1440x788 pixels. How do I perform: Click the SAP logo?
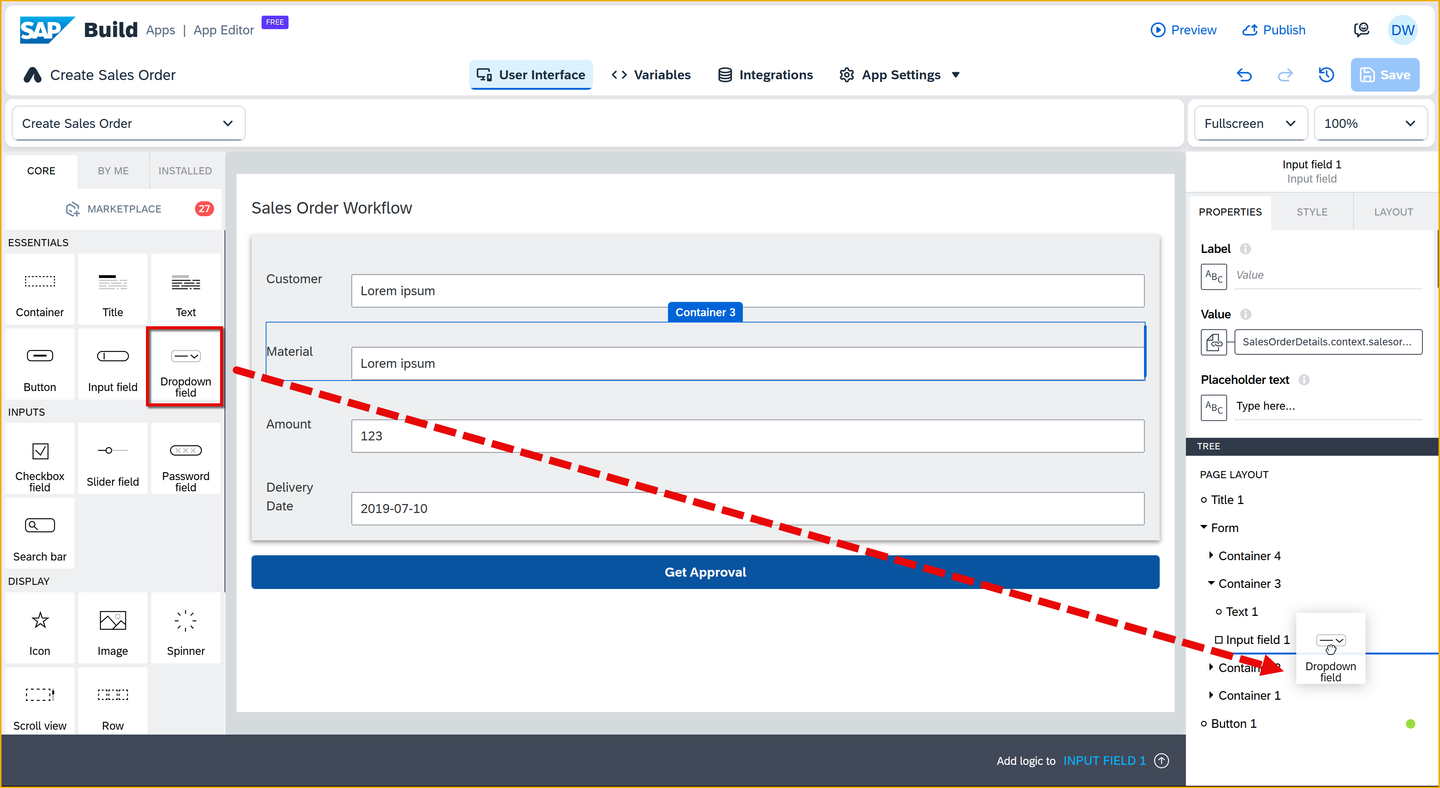point(47,30)
